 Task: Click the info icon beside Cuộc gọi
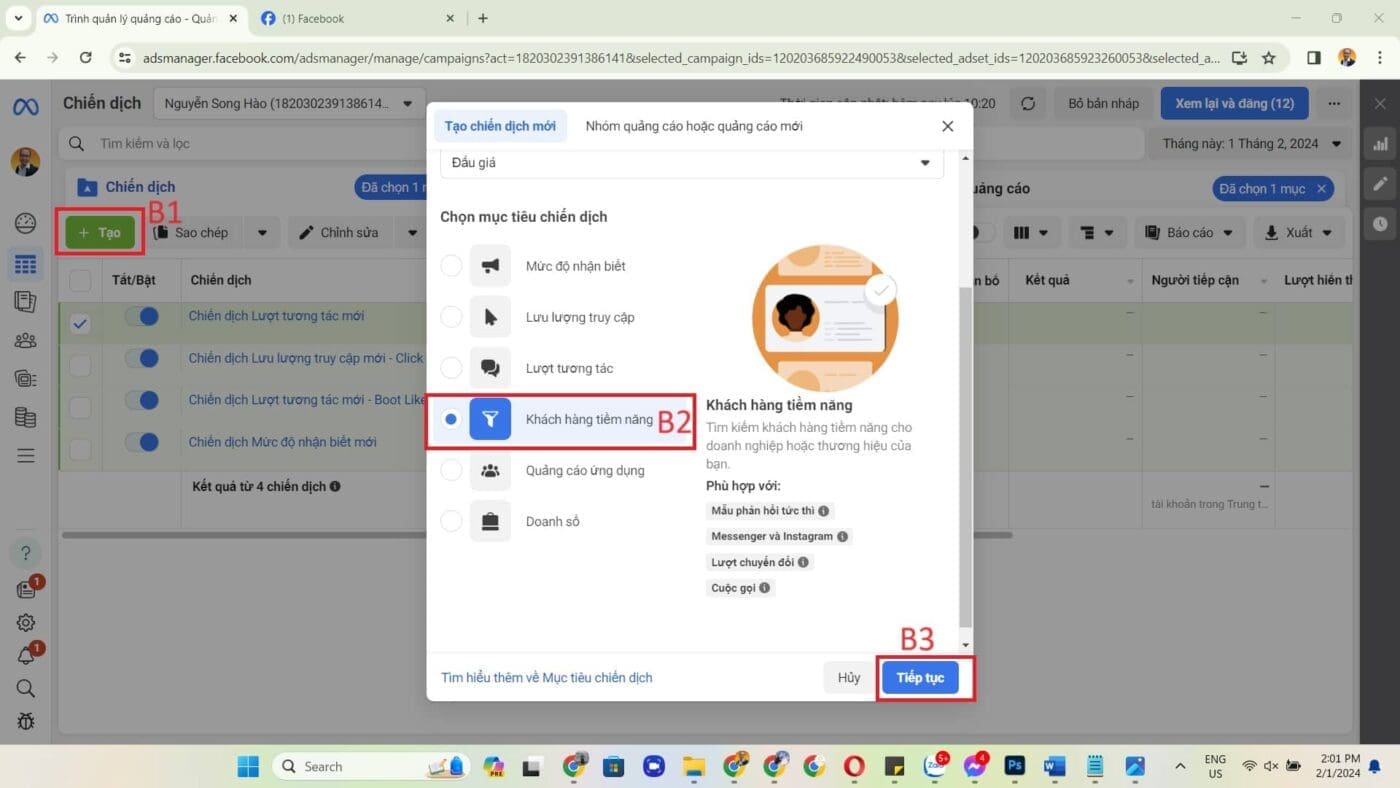click(765, 588)
